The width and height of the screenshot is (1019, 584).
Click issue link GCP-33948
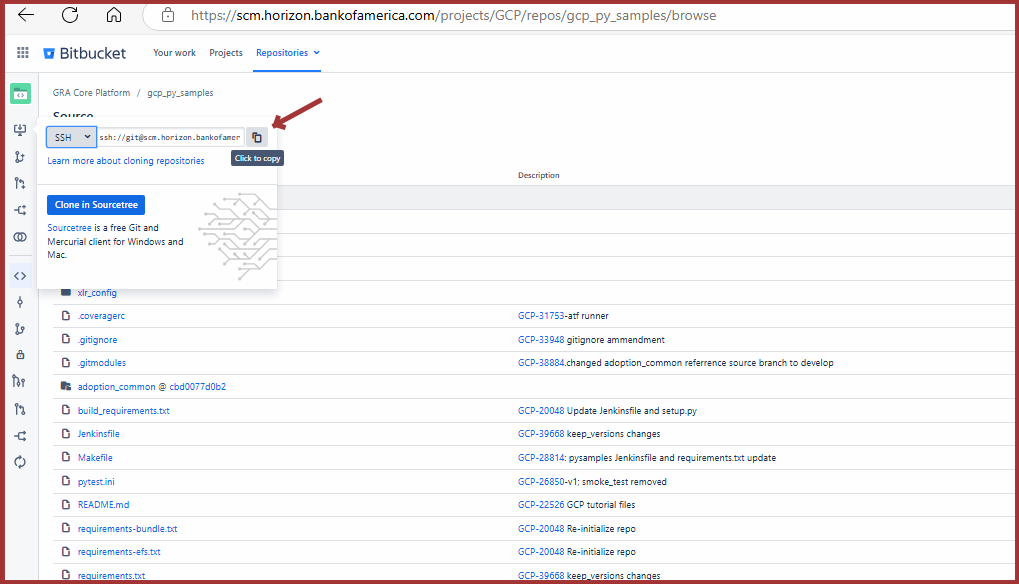[541, 340]
